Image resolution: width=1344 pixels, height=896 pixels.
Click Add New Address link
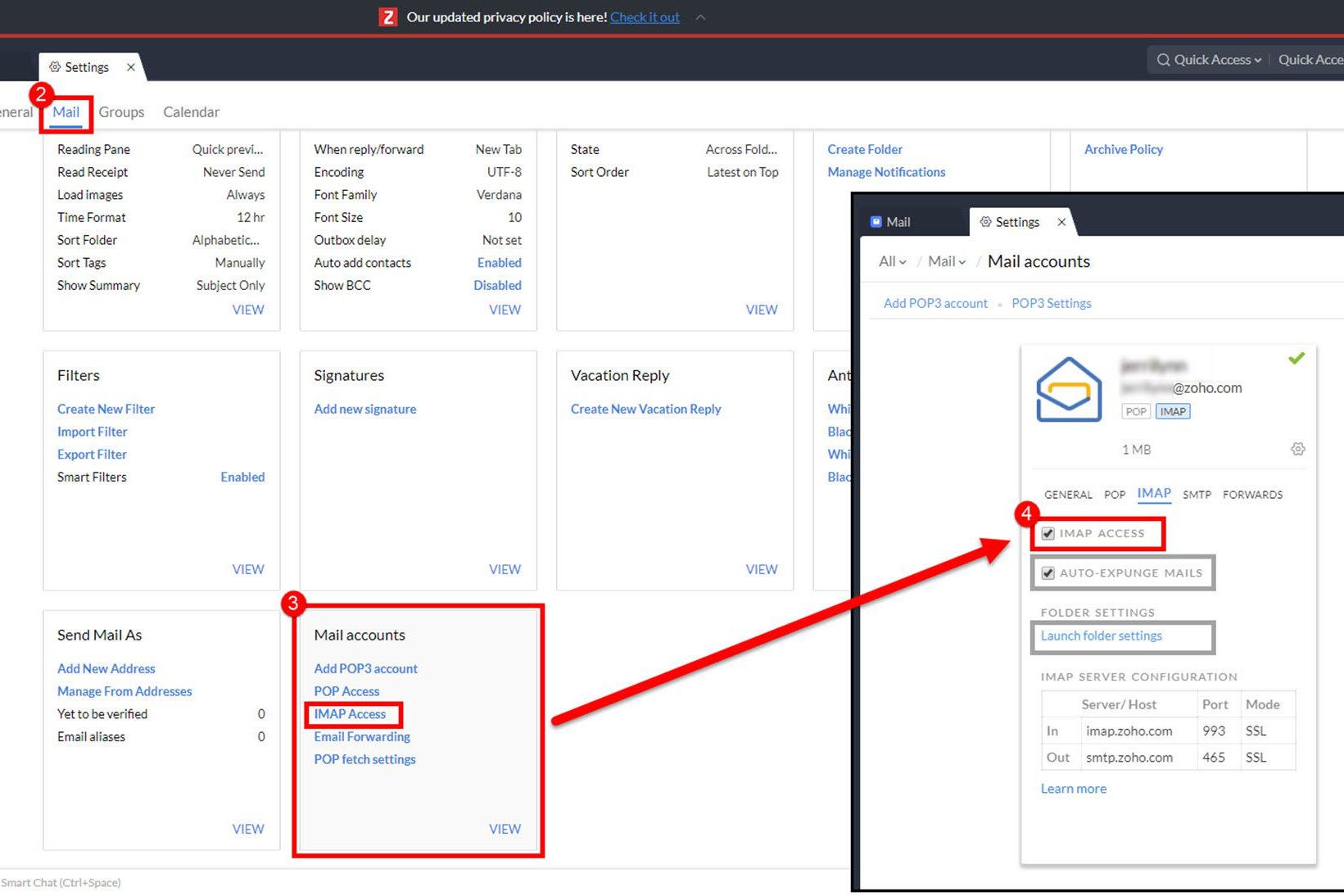(106, 668)
